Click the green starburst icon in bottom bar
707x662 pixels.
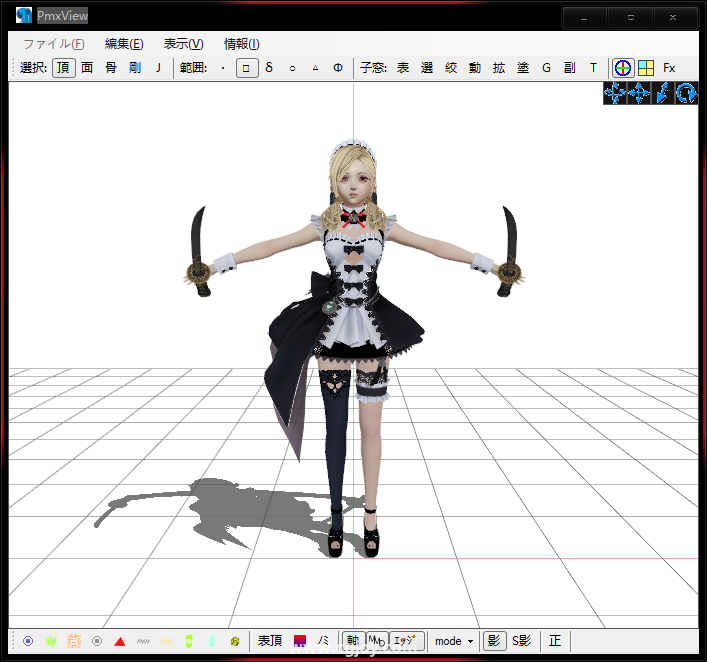51,641
